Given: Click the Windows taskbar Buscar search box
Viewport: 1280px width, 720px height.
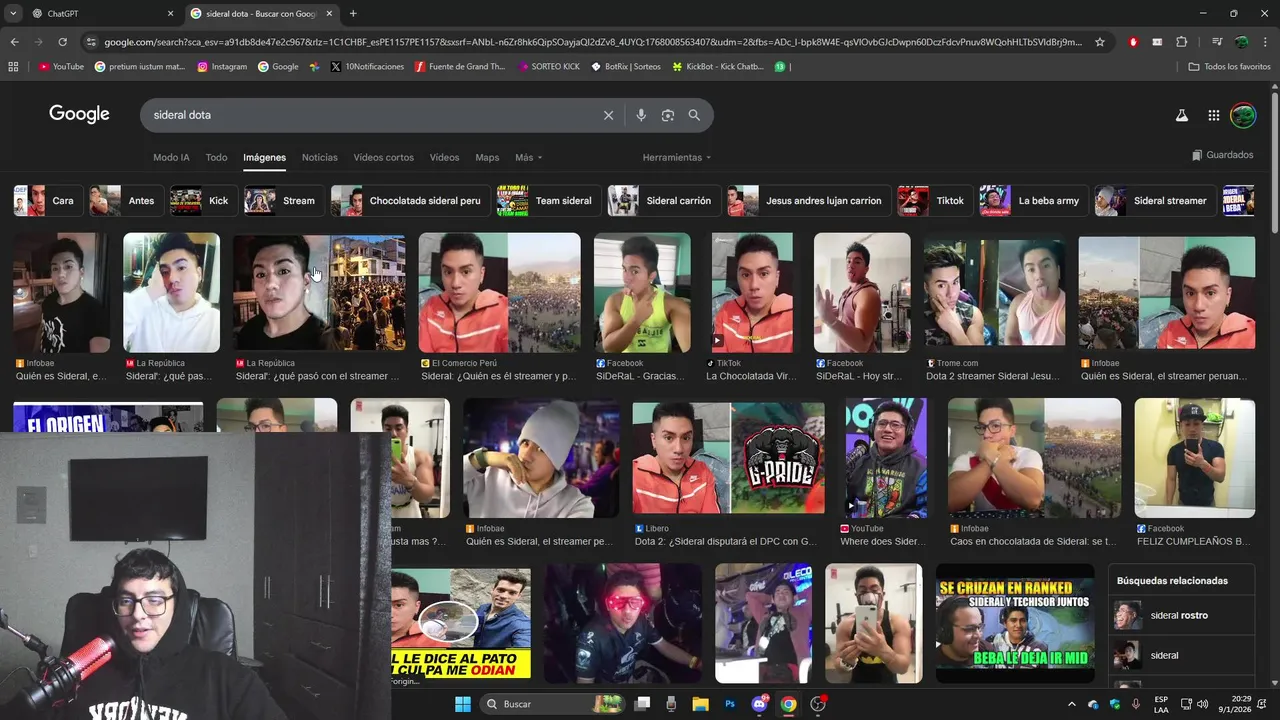Looking at the screenshot, I should (x=551, y=704).
